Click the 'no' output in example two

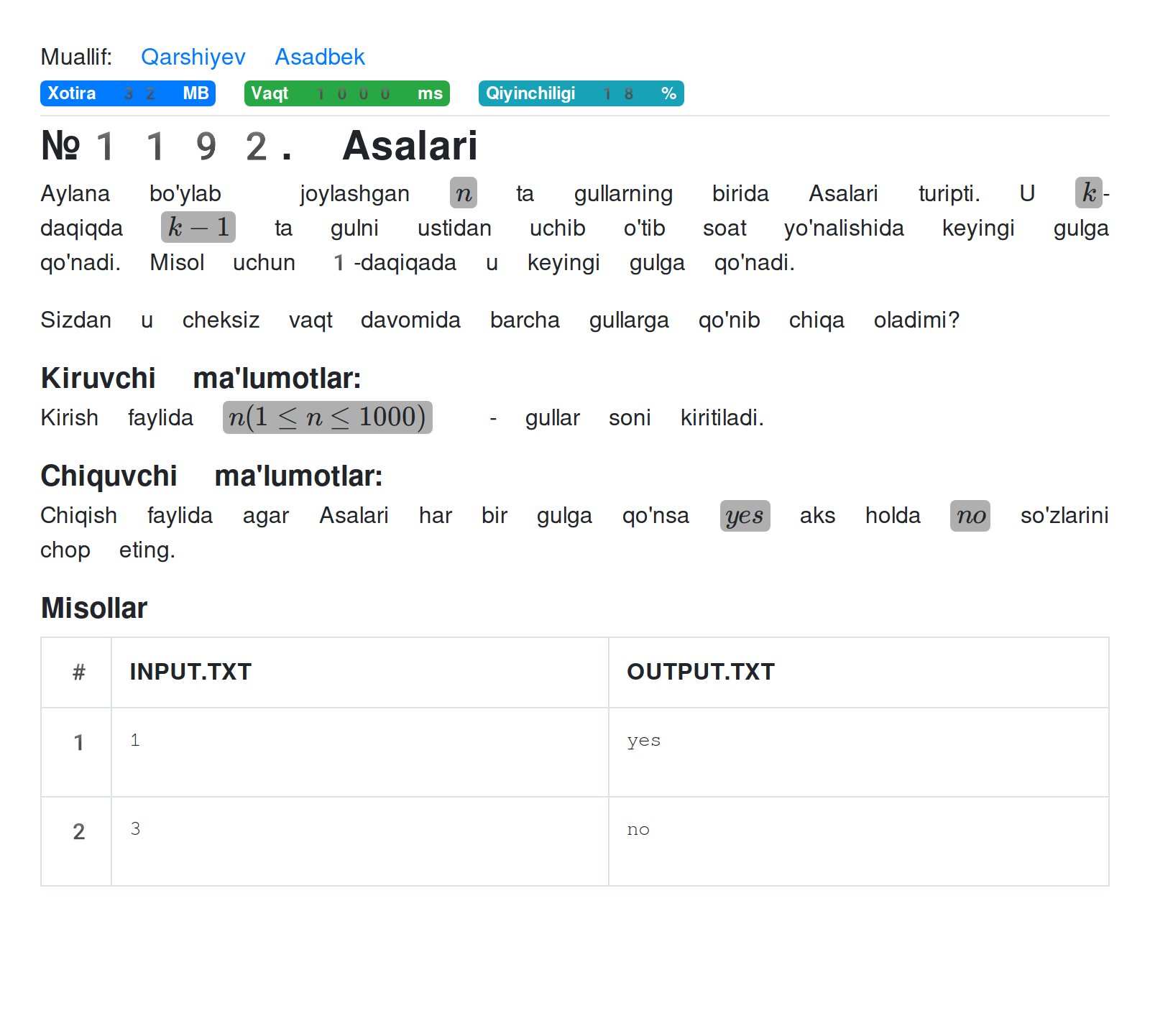click(x=638, y=830)
